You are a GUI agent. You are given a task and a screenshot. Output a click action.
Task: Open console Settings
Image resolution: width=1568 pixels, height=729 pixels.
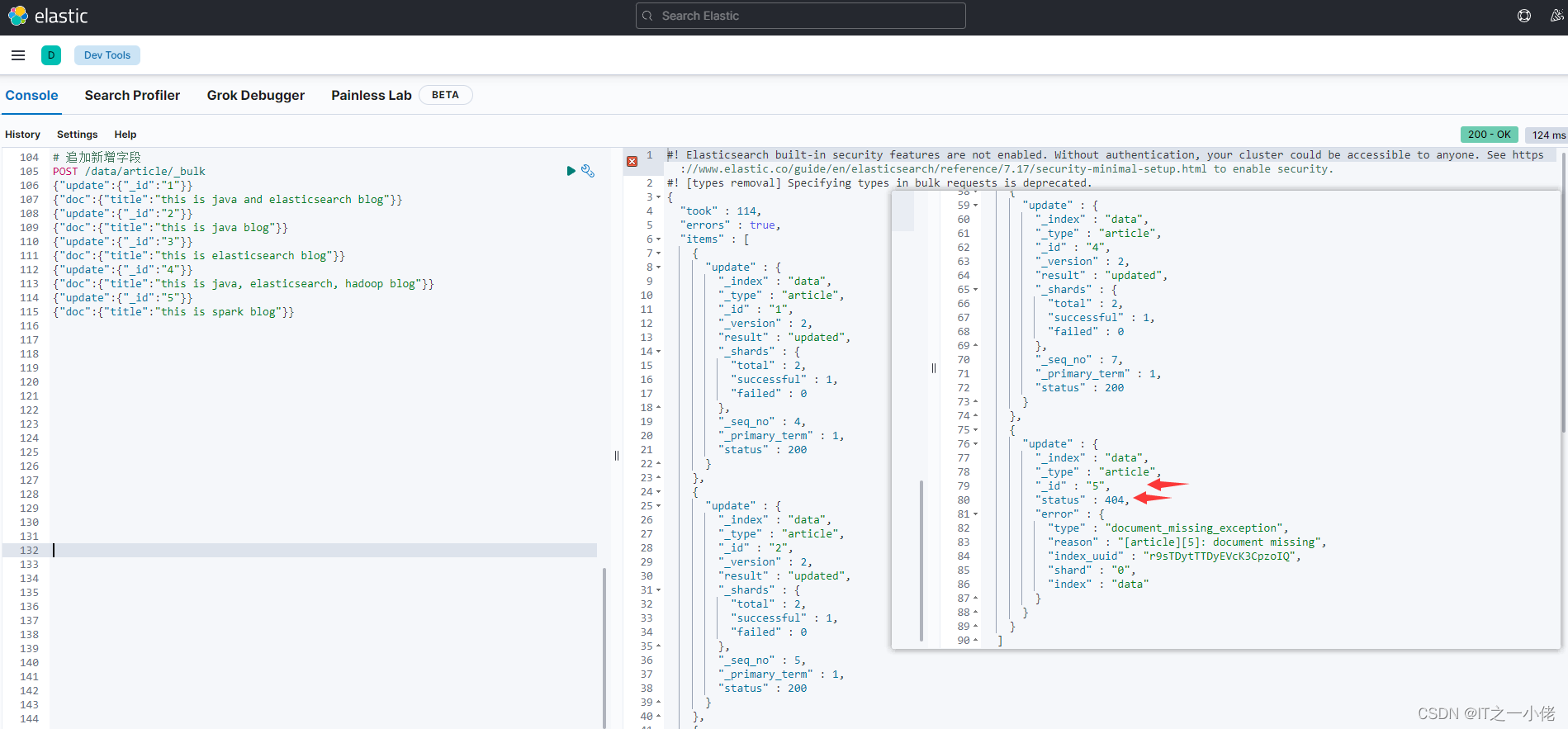[77, 135]
